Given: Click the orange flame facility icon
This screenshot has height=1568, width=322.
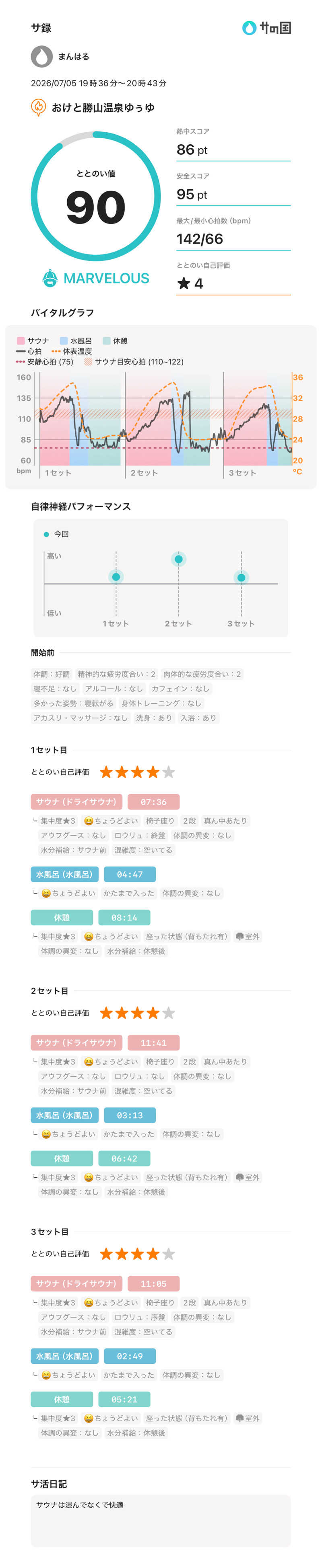Looking at the screenshot, I should point(38,107).
